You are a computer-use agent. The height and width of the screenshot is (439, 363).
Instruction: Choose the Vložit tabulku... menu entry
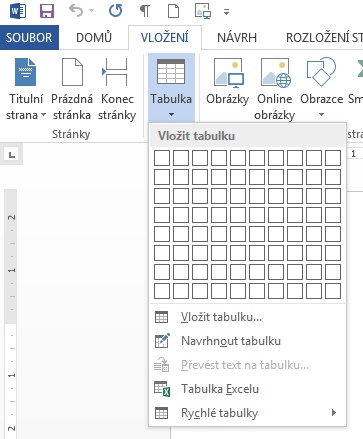(x=247, y=317)
